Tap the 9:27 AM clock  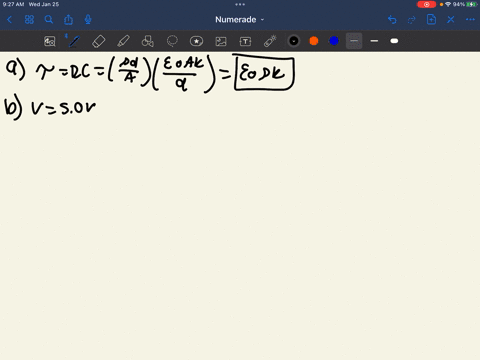tap(13, 4)
